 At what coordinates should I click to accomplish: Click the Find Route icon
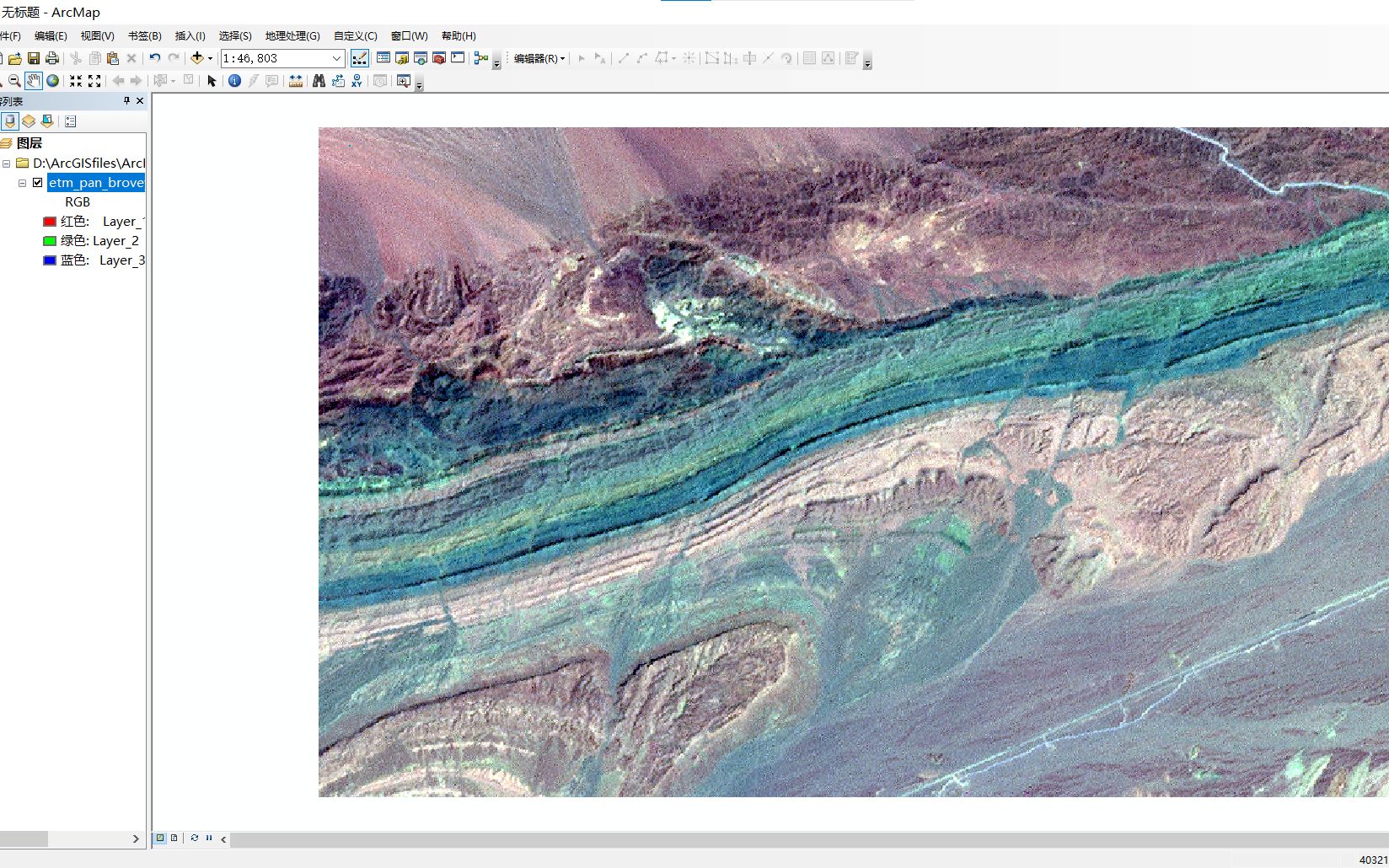coord(338,81)
